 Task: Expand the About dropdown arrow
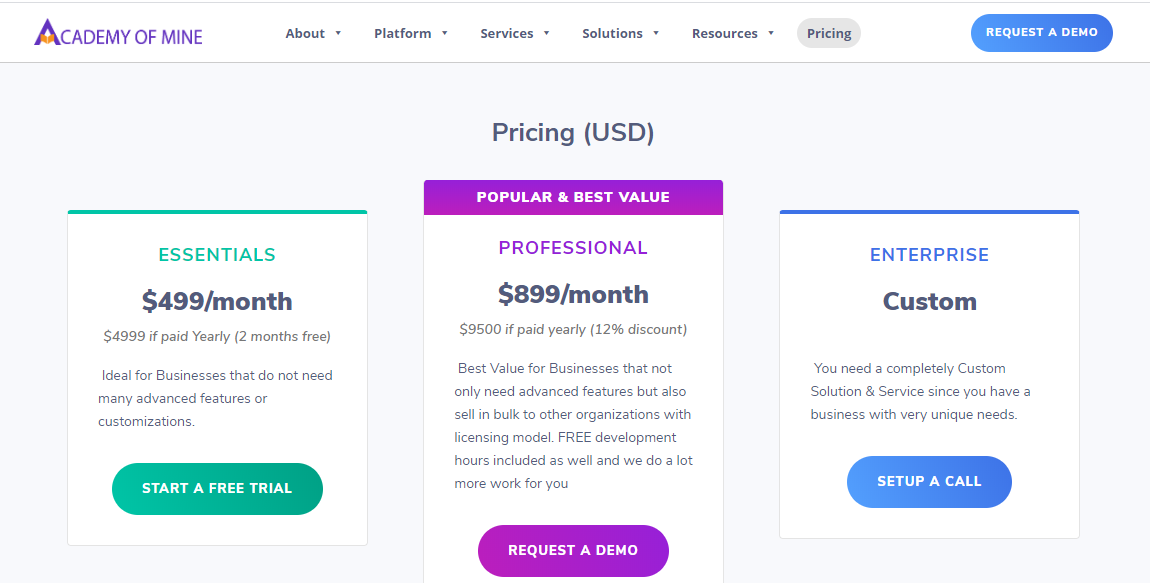(338, 33)
